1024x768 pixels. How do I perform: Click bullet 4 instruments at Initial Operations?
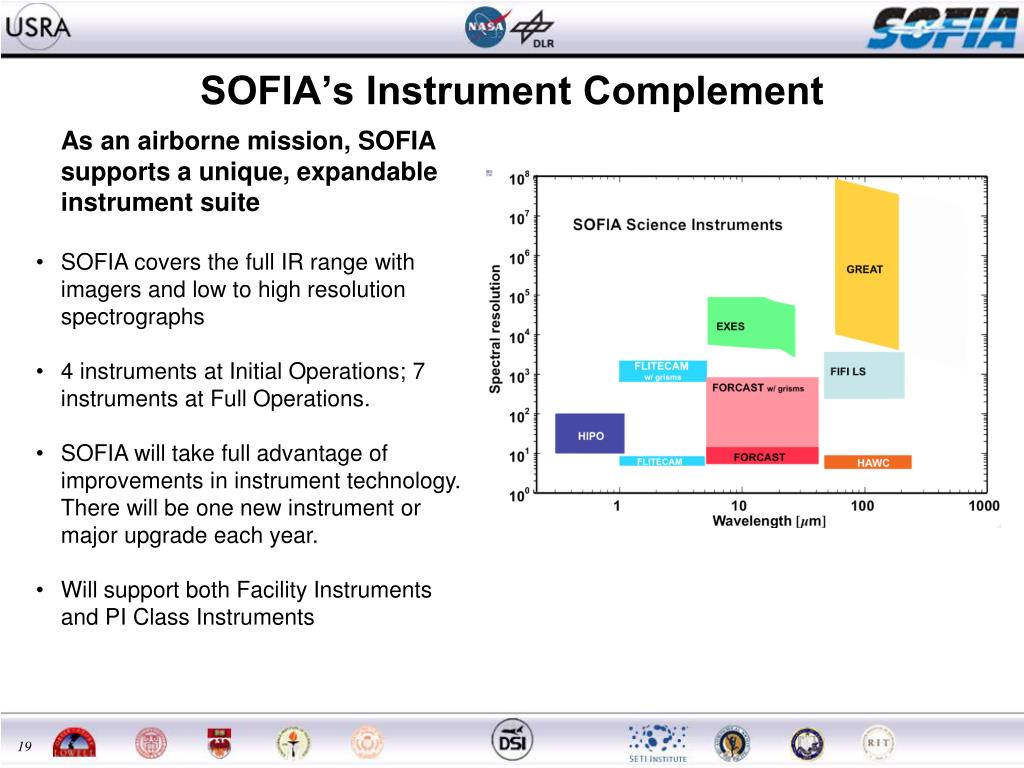tap(243, 385)
